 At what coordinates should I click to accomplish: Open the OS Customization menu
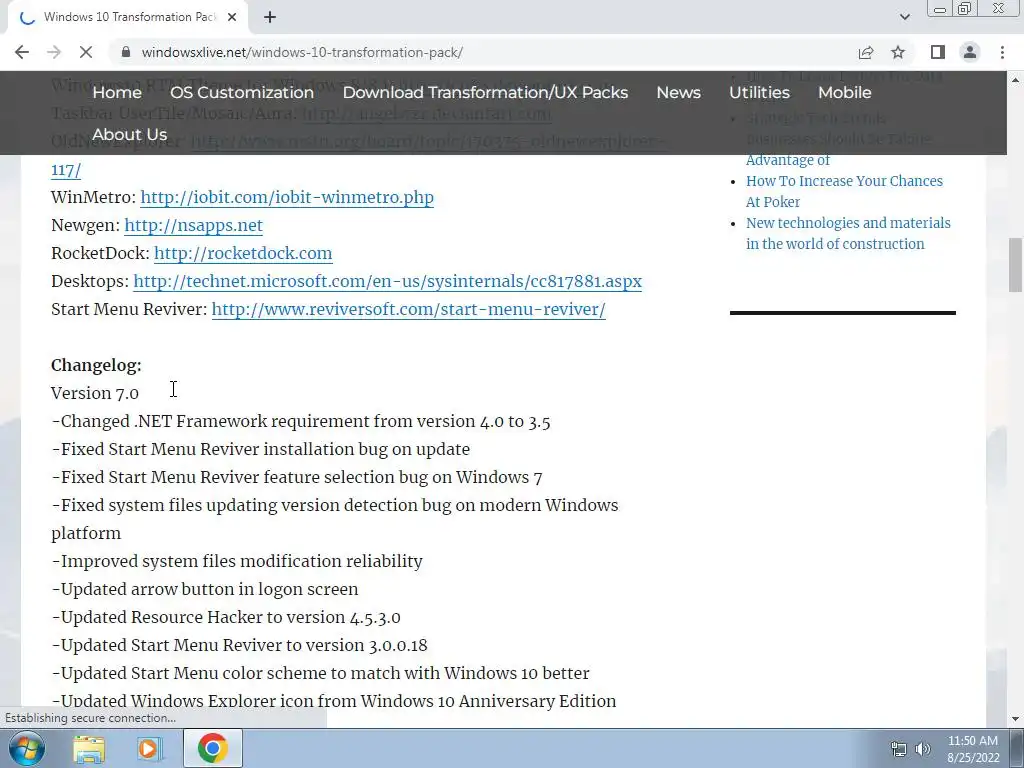[242, 92]
